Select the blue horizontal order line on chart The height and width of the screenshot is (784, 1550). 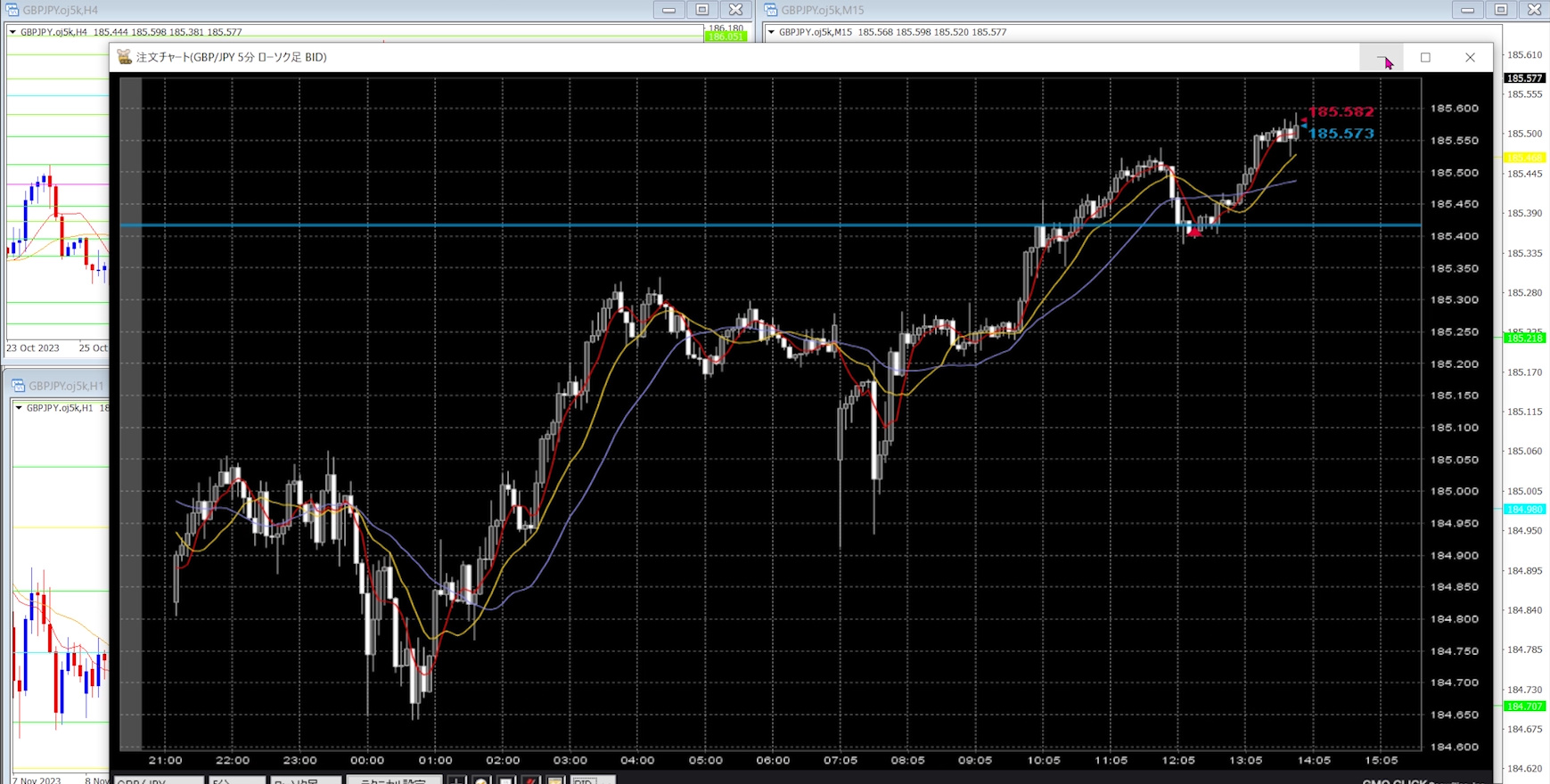tap(624, 225)
